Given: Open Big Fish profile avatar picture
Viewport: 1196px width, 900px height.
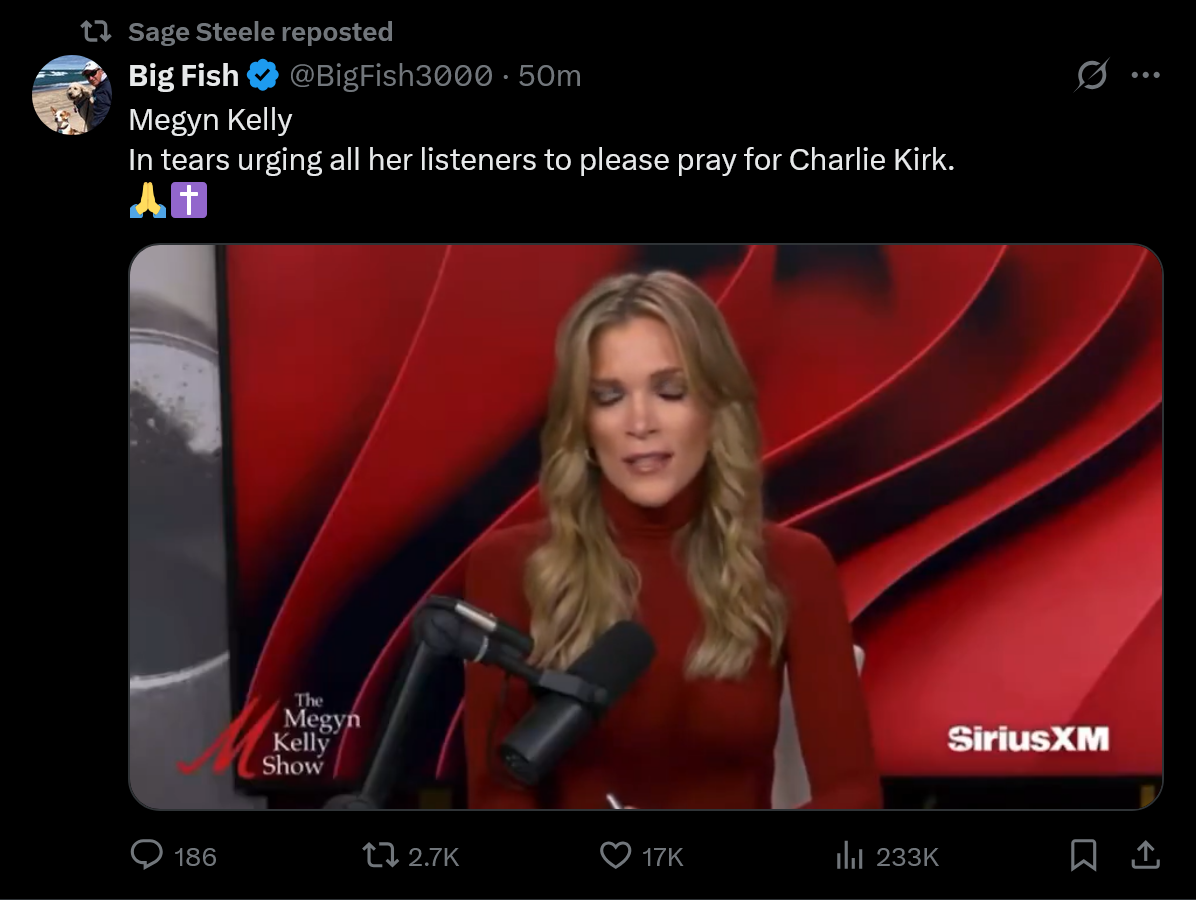Looking at the screenshot, I should [x=72, y=94].
